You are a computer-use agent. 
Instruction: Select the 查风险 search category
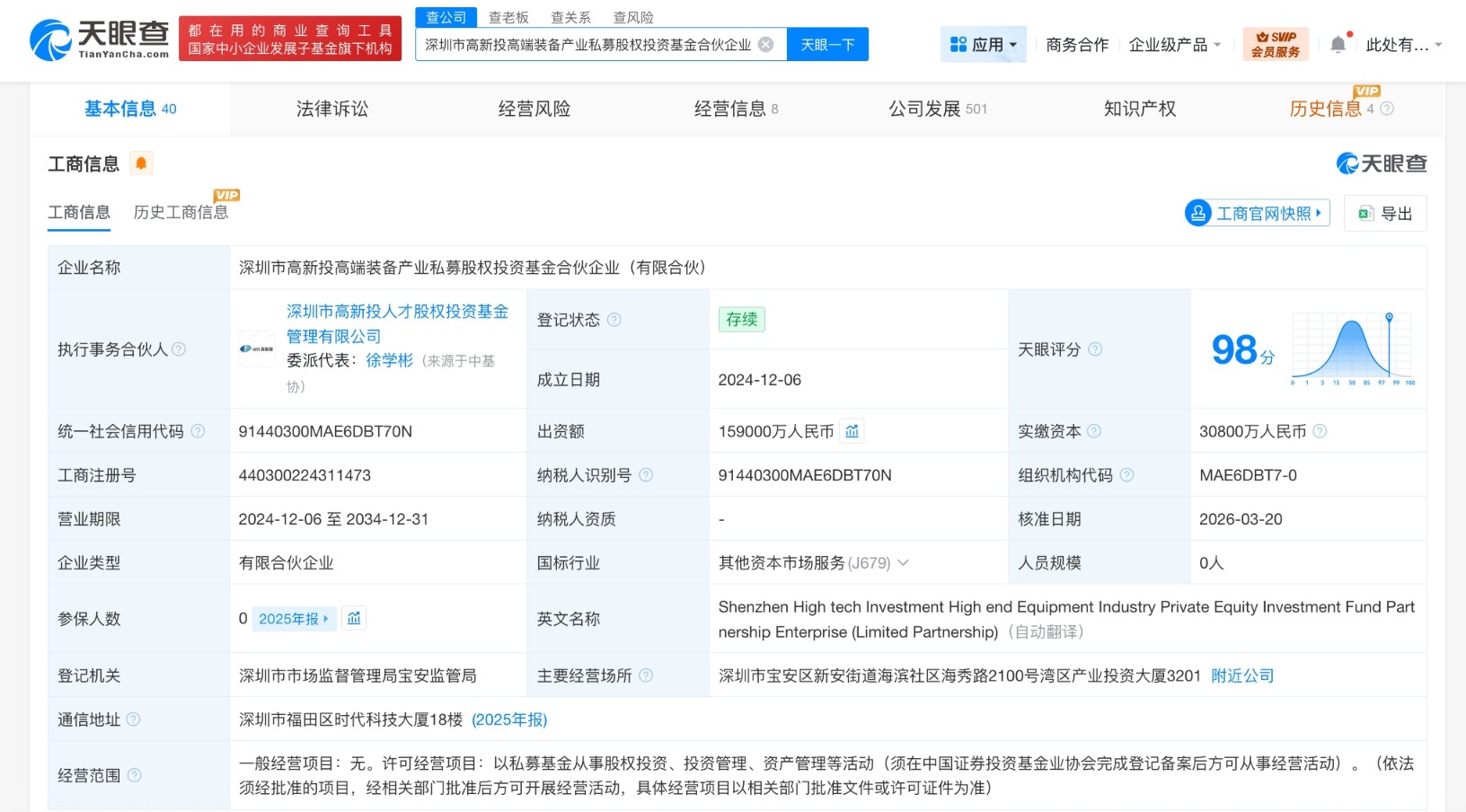(632, 16)
